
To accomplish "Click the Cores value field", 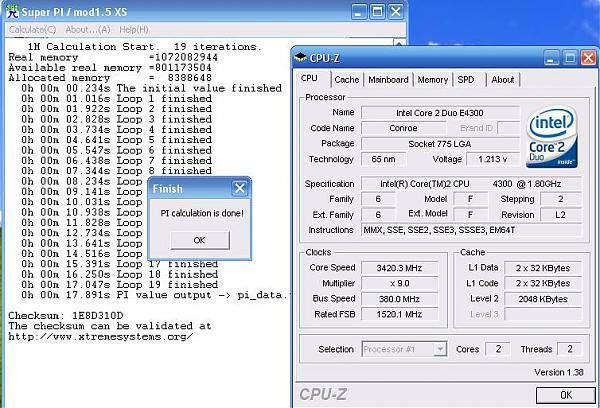I will coord(498,349).
